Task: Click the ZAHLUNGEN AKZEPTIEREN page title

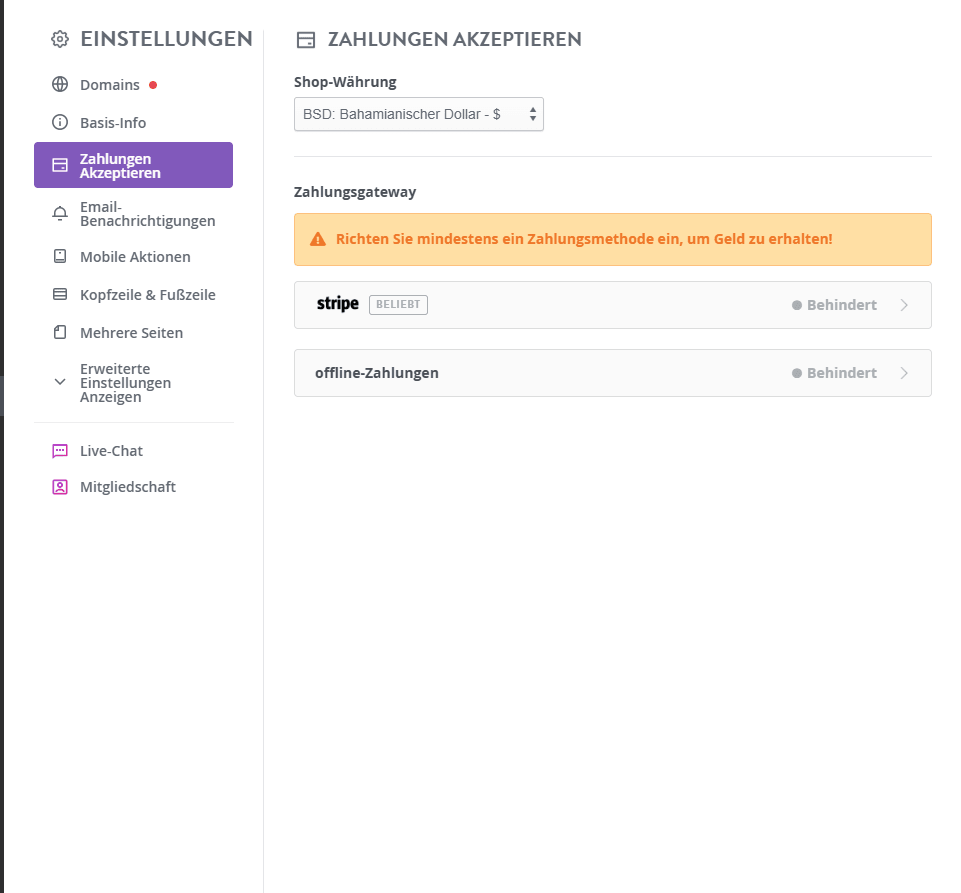Action: 455,39
